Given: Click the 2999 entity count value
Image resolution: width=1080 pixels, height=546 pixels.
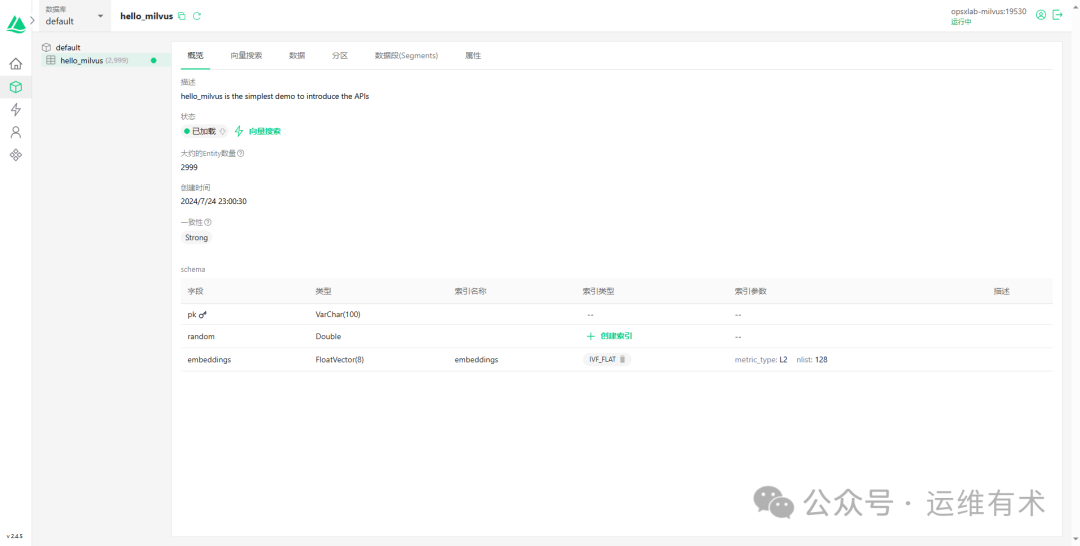Looking at the screenshot, I should click(x=189, y=167).
